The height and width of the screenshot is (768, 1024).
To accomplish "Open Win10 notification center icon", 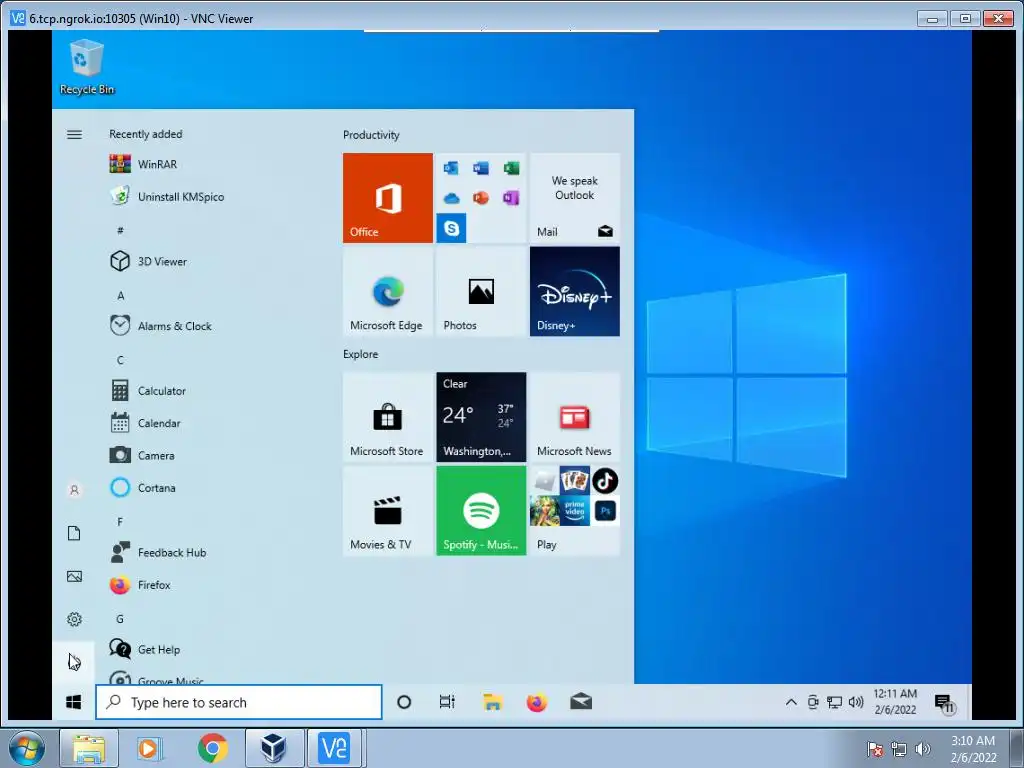I will pyautogui.click(x=944, y=703).
